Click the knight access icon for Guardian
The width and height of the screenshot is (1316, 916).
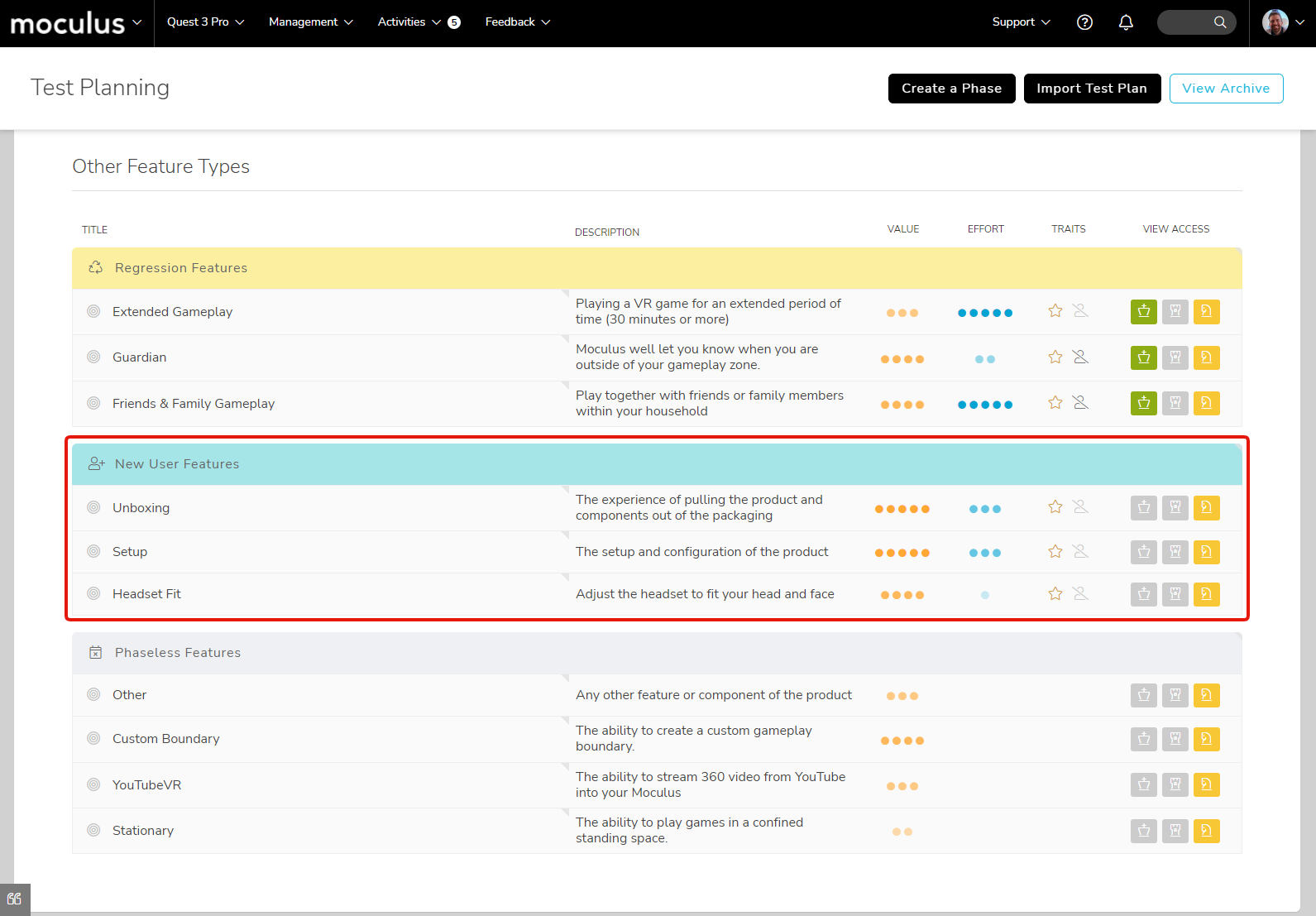[x=1206, y=357]
